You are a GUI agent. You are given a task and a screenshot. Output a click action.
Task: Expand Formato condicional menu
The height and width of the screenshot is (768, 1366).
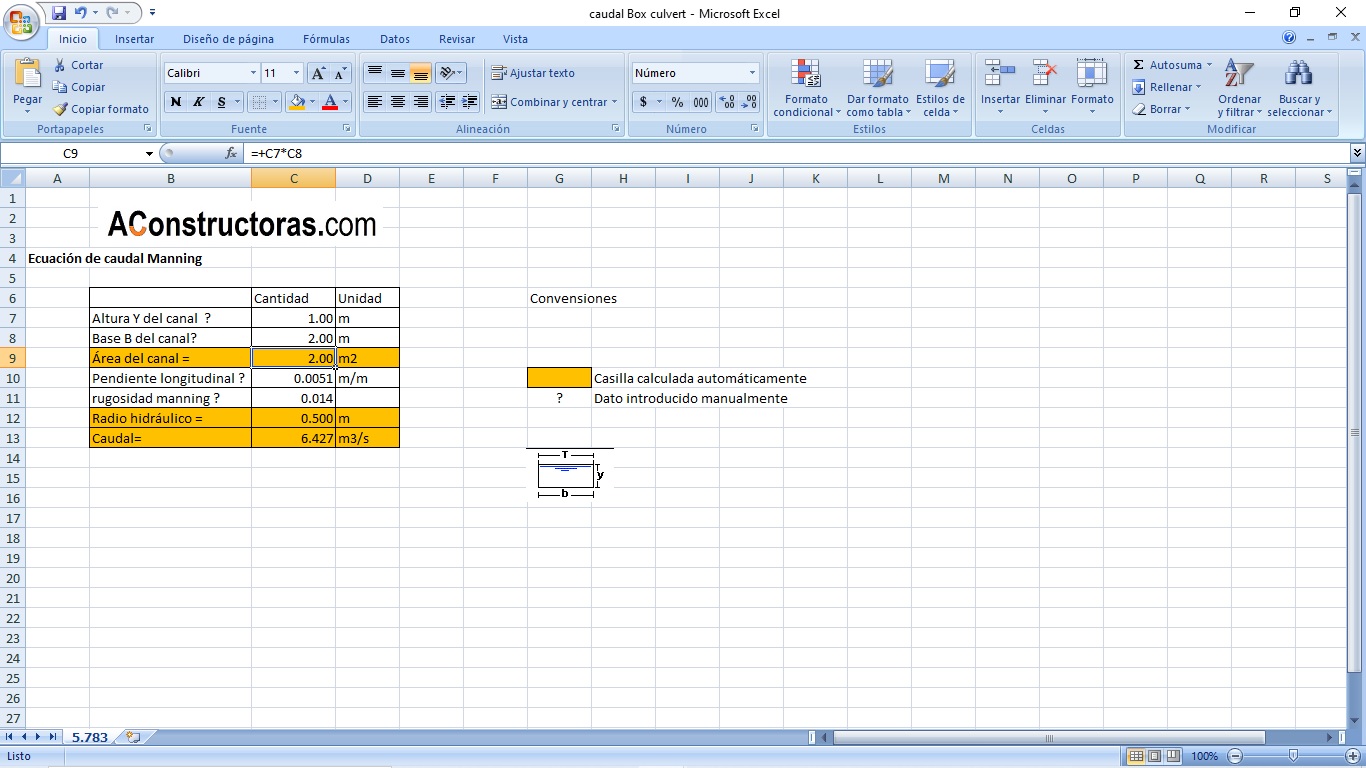point(806,88)
